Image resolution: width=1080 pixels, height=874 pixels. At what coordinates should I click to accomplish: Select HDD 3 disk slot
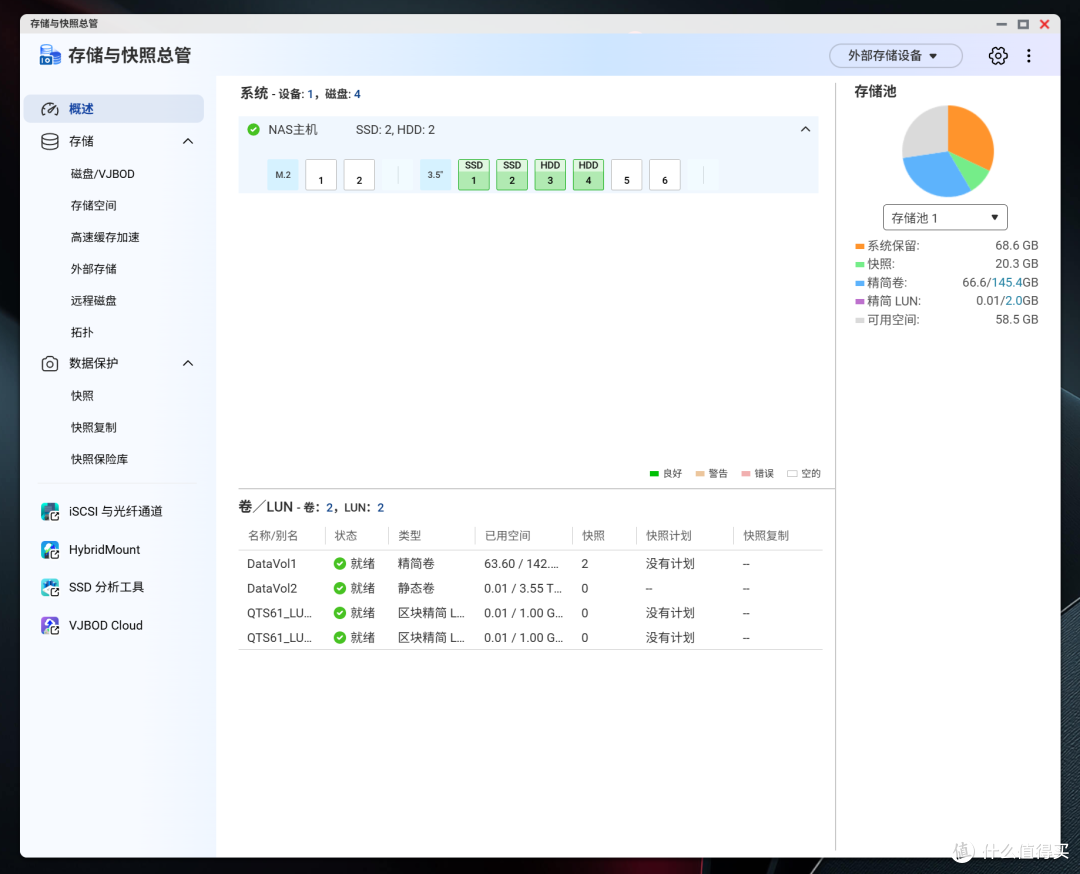pos(550,174)
